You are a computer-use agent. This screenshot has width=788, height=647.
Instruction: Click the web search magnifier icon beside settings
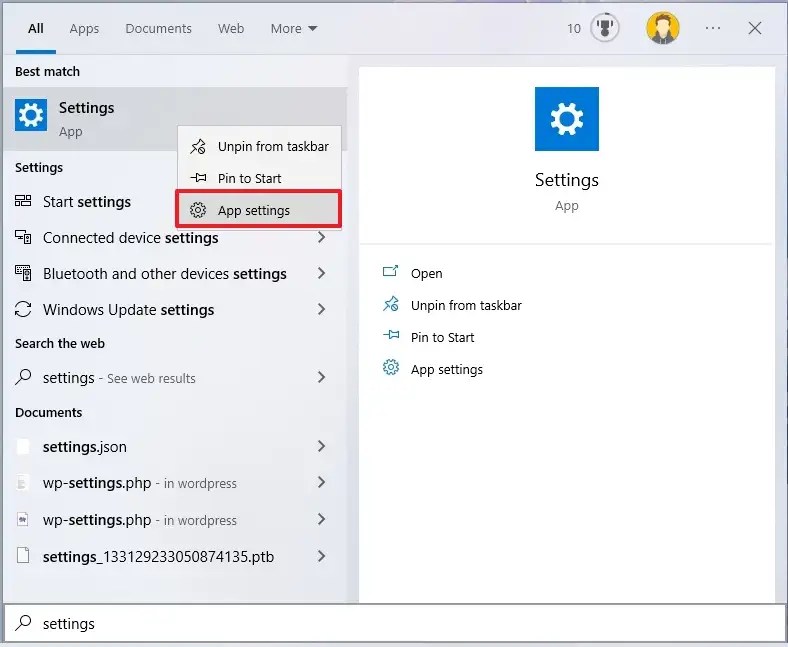[23, 377]
